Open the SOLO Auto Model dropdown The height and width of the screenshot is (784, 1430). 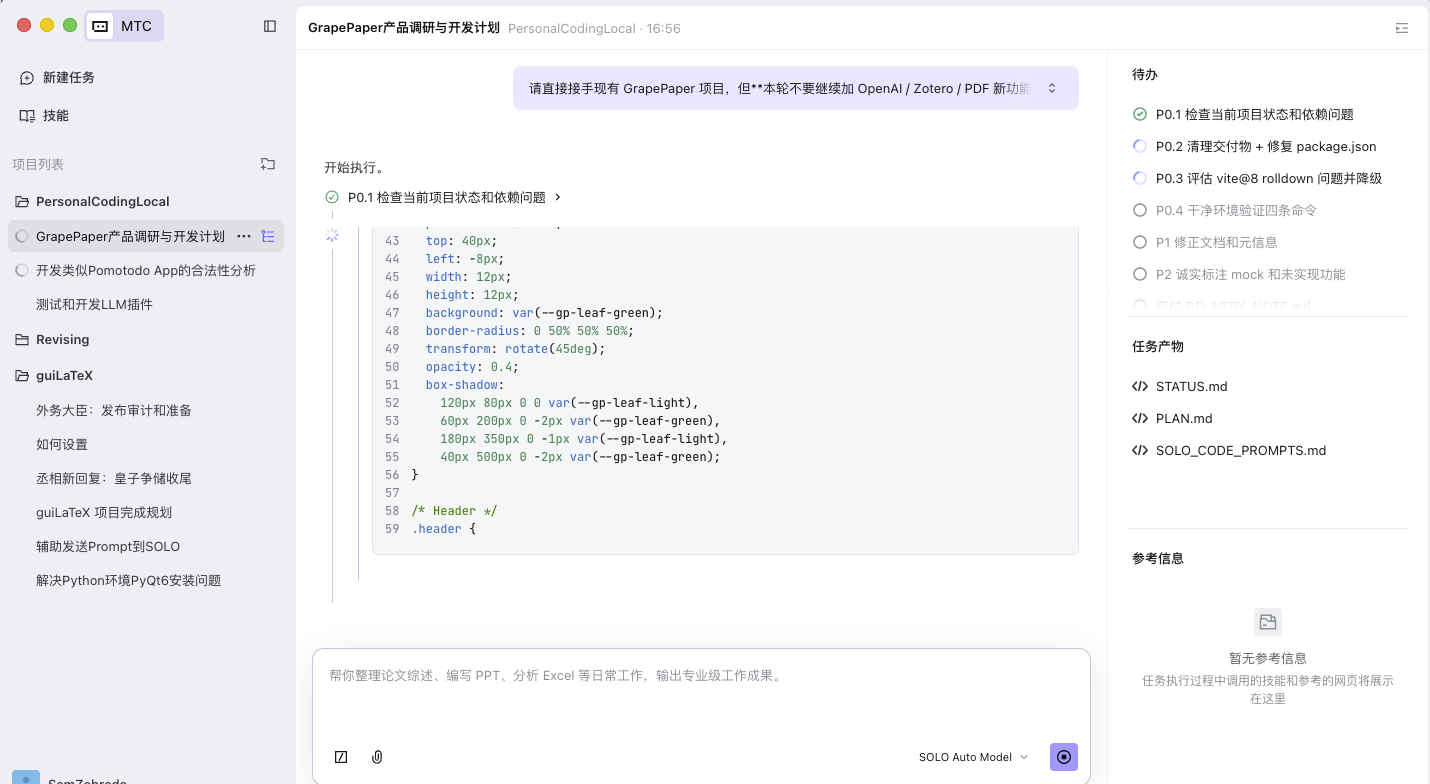pos(973,757)
